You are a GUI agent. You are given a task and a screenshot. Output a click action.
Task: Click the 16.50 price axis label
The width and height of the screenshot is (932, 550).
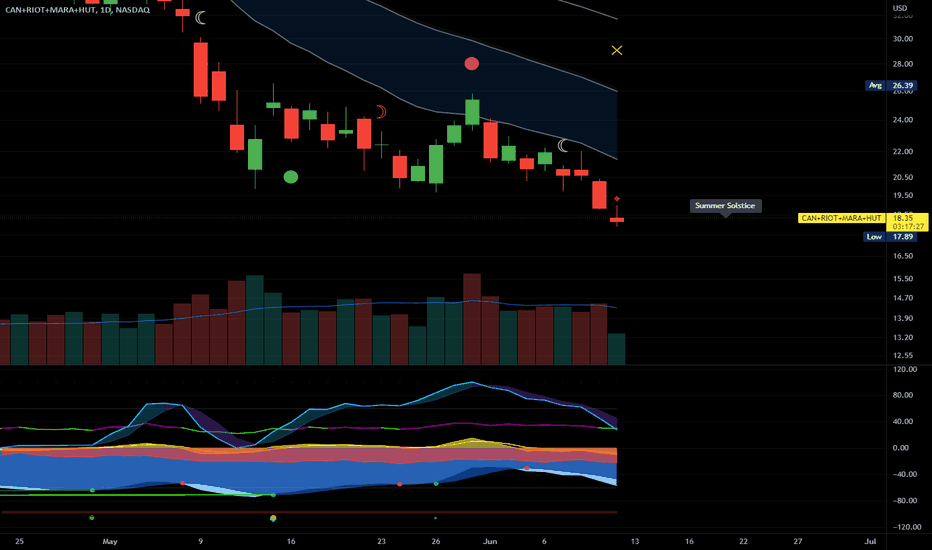(x=902, y=256)
